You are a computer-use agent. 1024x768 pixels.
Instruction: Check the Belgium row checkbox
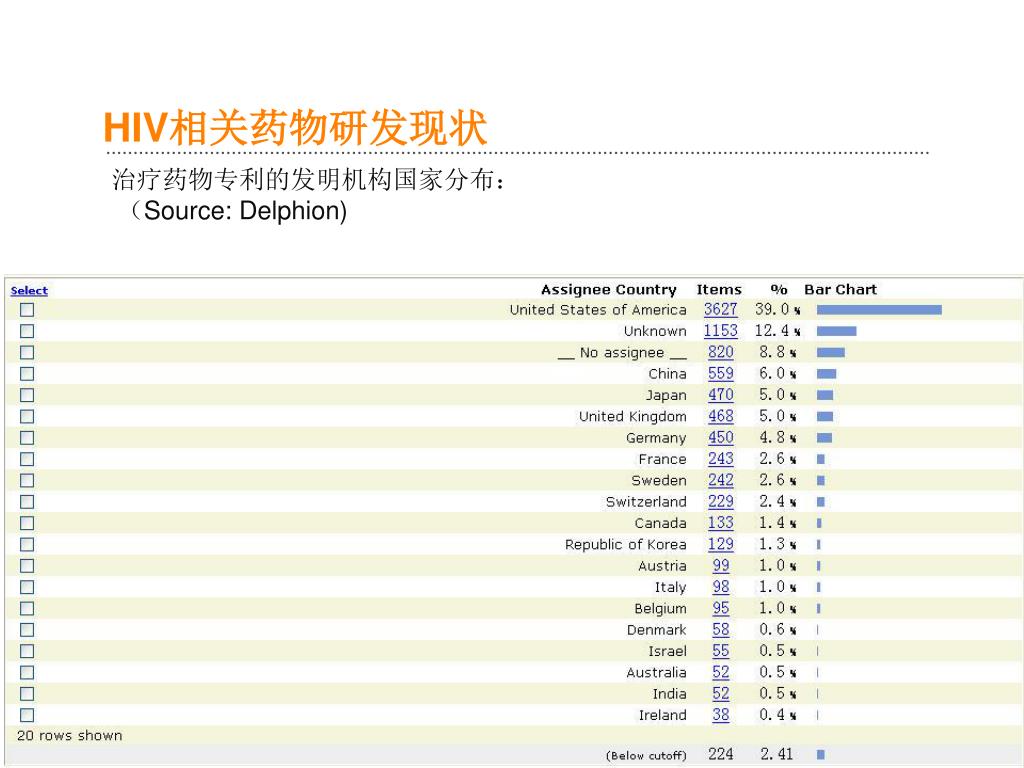pos(27,609)
